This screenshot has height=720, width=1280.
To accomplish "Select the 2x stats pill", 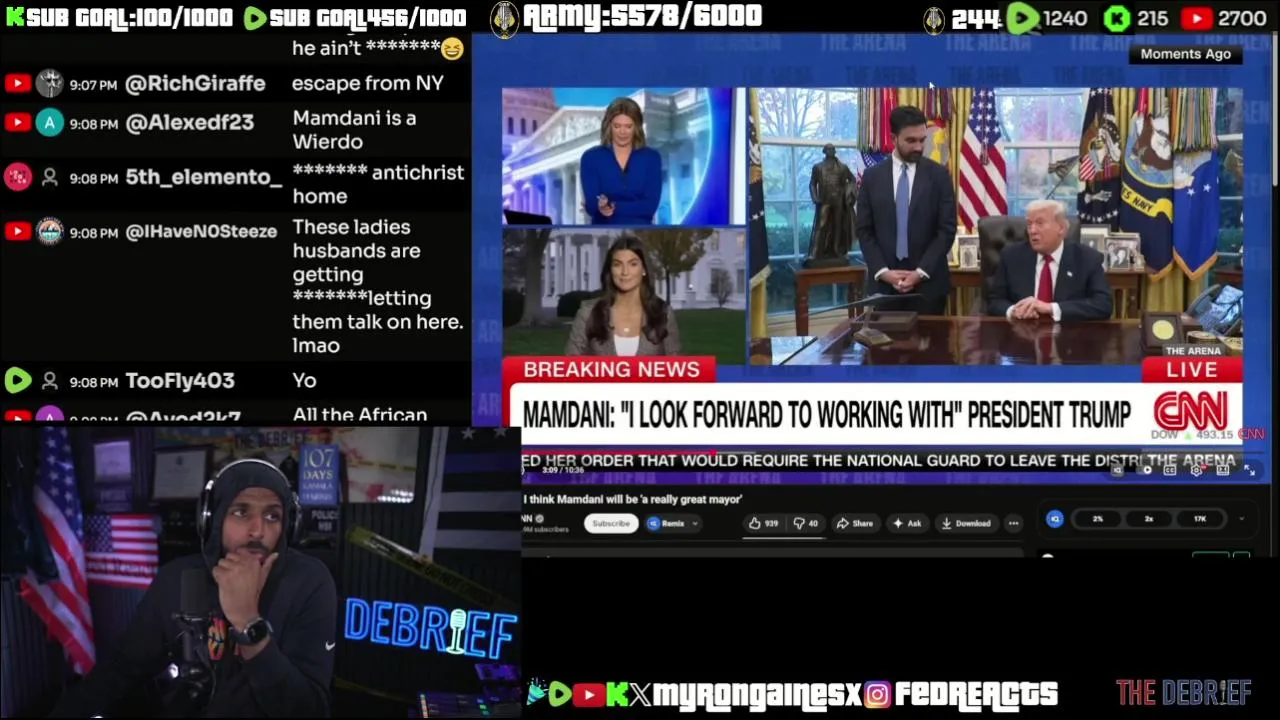I will 1149,518.
